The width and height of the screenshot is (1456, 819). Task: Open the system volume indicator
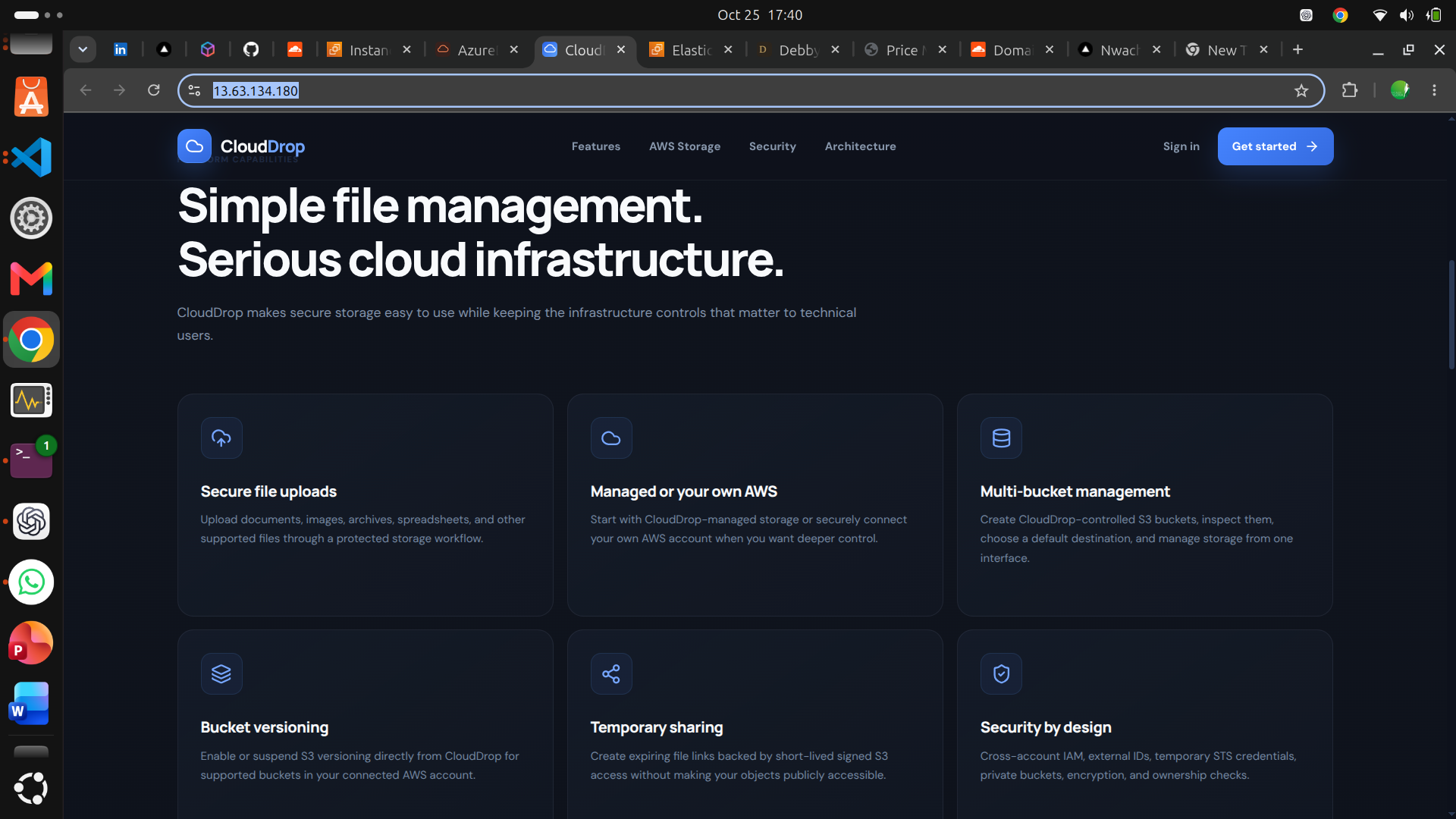pyautogui.click(x=1407, y=14)
